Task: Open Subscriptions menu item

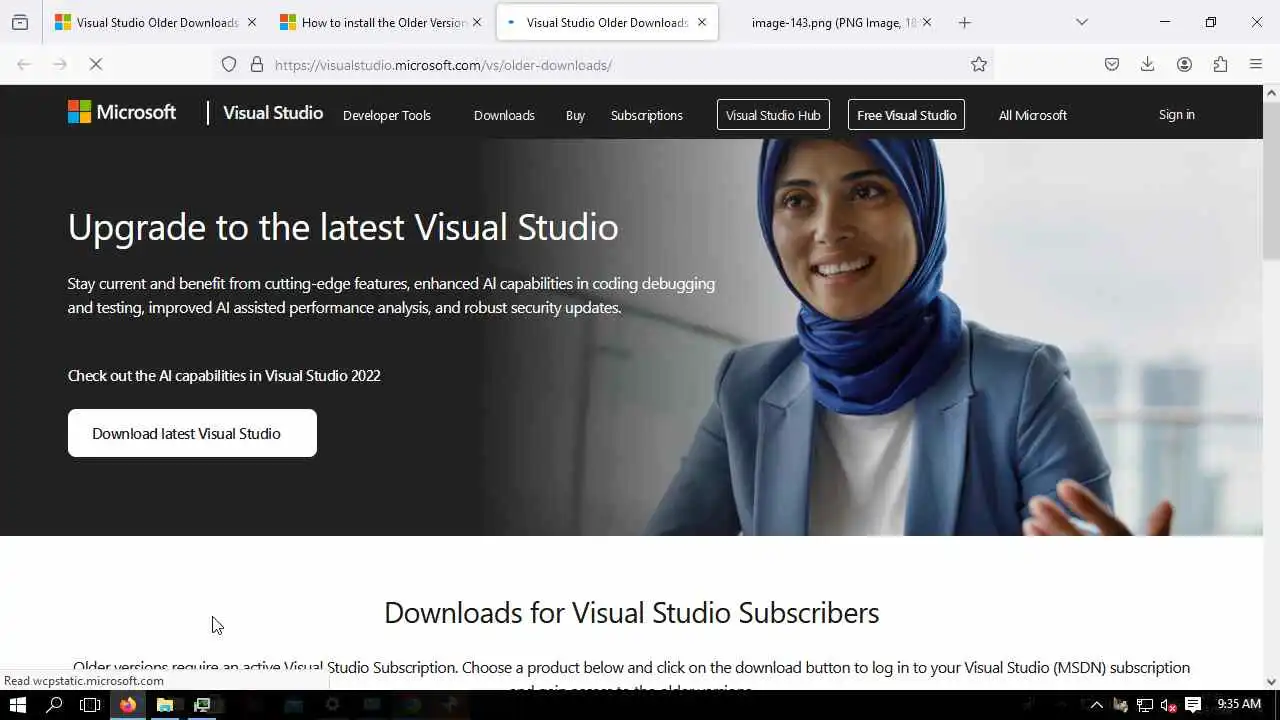Action: click(x=647, y=115)
